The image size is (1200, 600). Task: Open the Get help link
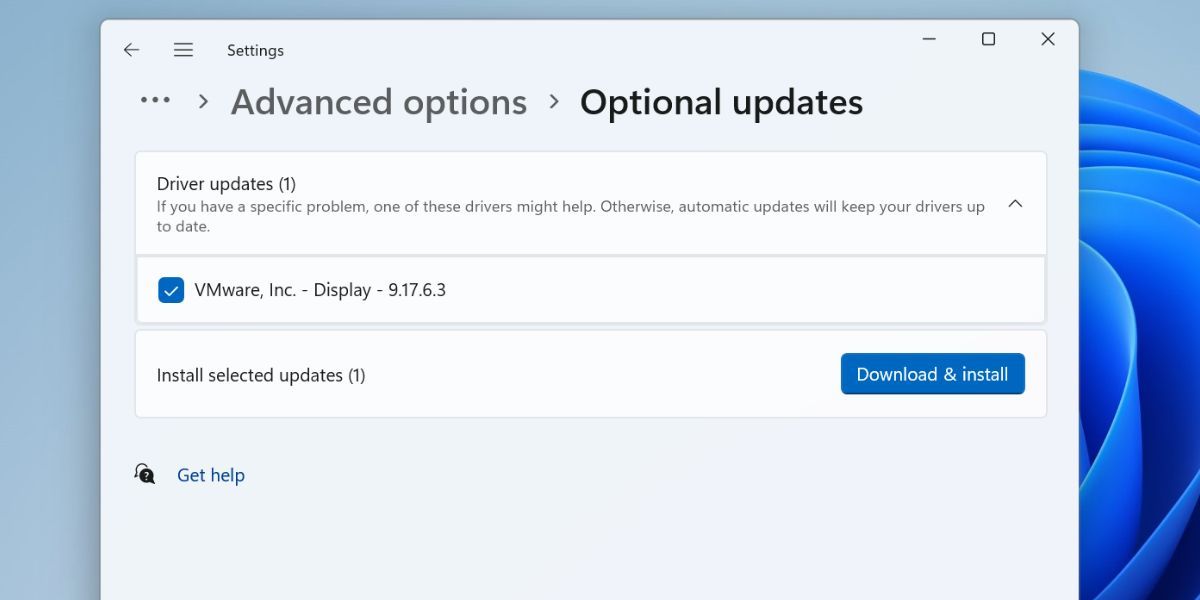[x=211, y=475]
